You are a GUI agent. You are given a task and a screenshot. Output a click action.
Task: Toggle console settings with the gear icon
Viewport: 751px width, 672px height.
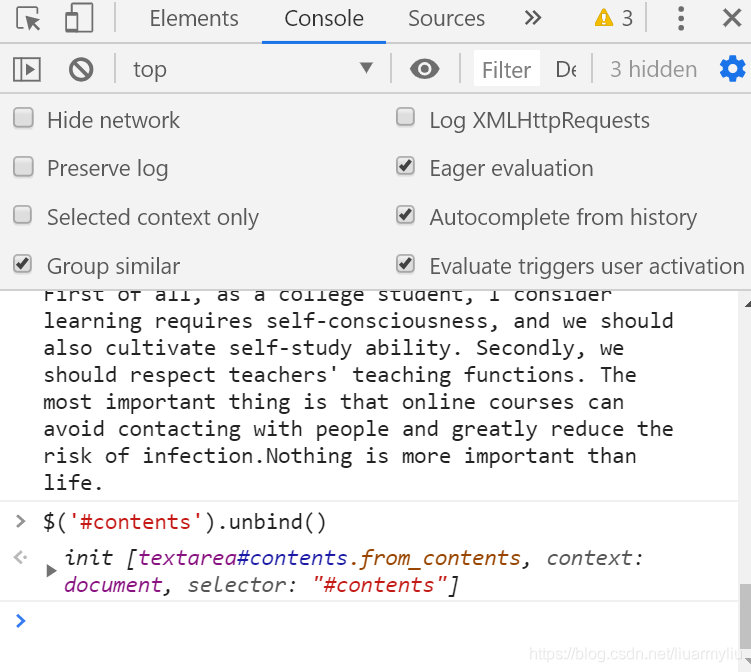click(x=733, y=69)
